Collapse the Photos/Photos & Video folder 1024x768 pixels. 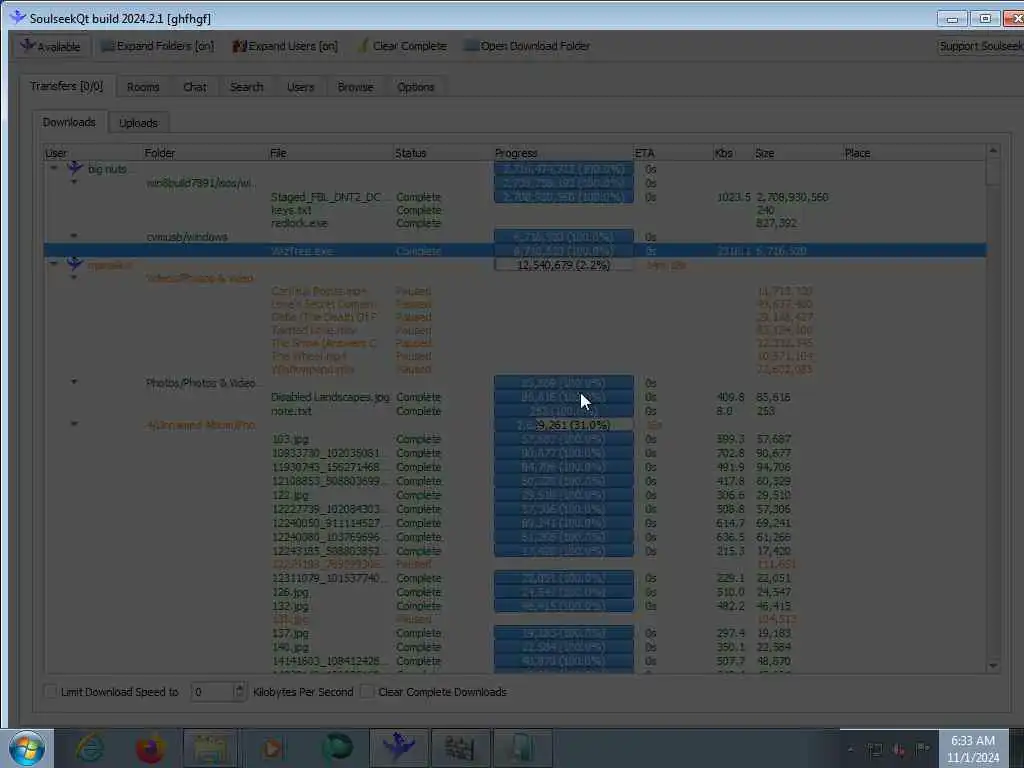tap(74, 382)
